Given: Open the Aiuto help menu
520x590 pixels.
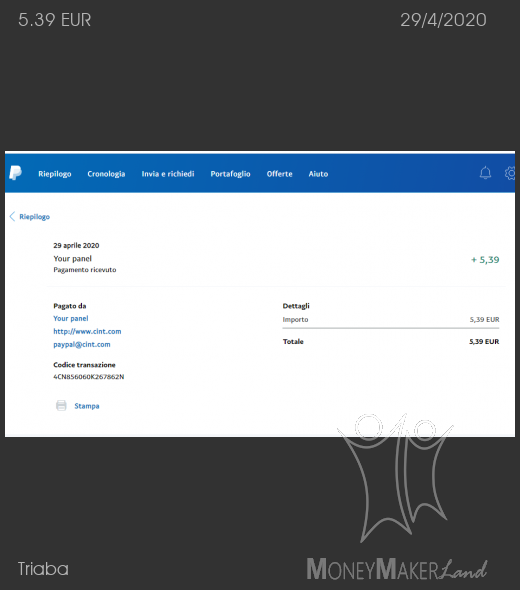Looking at the screenshot, I should [x=318, y=174].
